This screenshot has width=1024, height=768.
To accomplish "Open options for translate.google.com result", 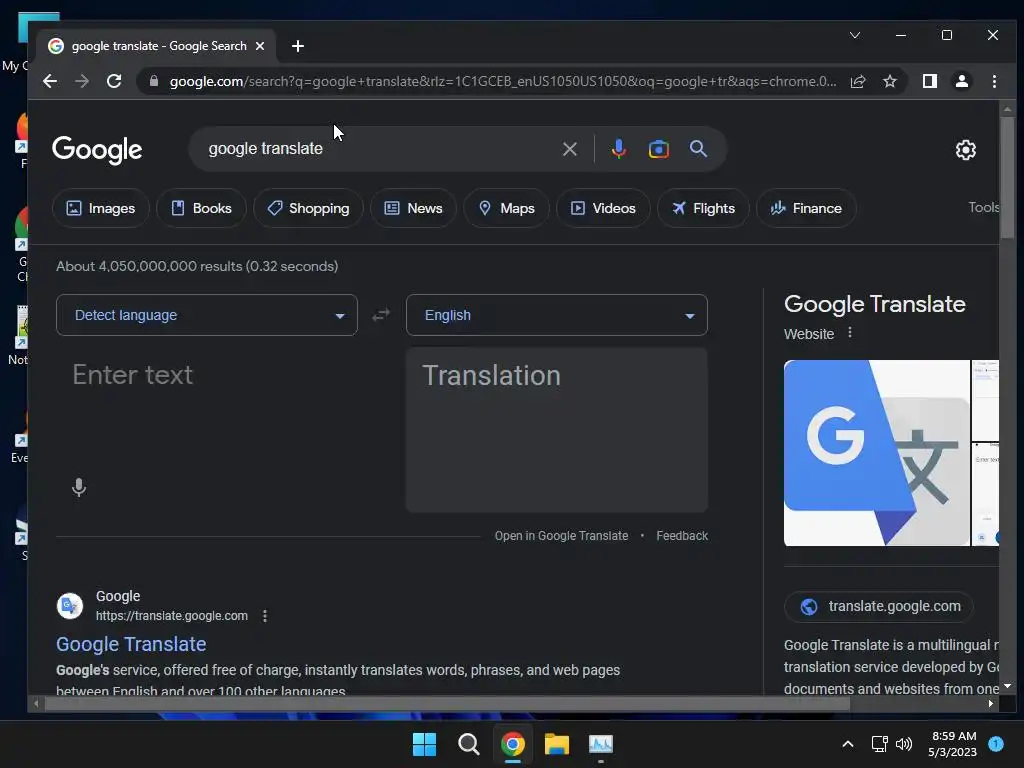I will coord(264,616).
